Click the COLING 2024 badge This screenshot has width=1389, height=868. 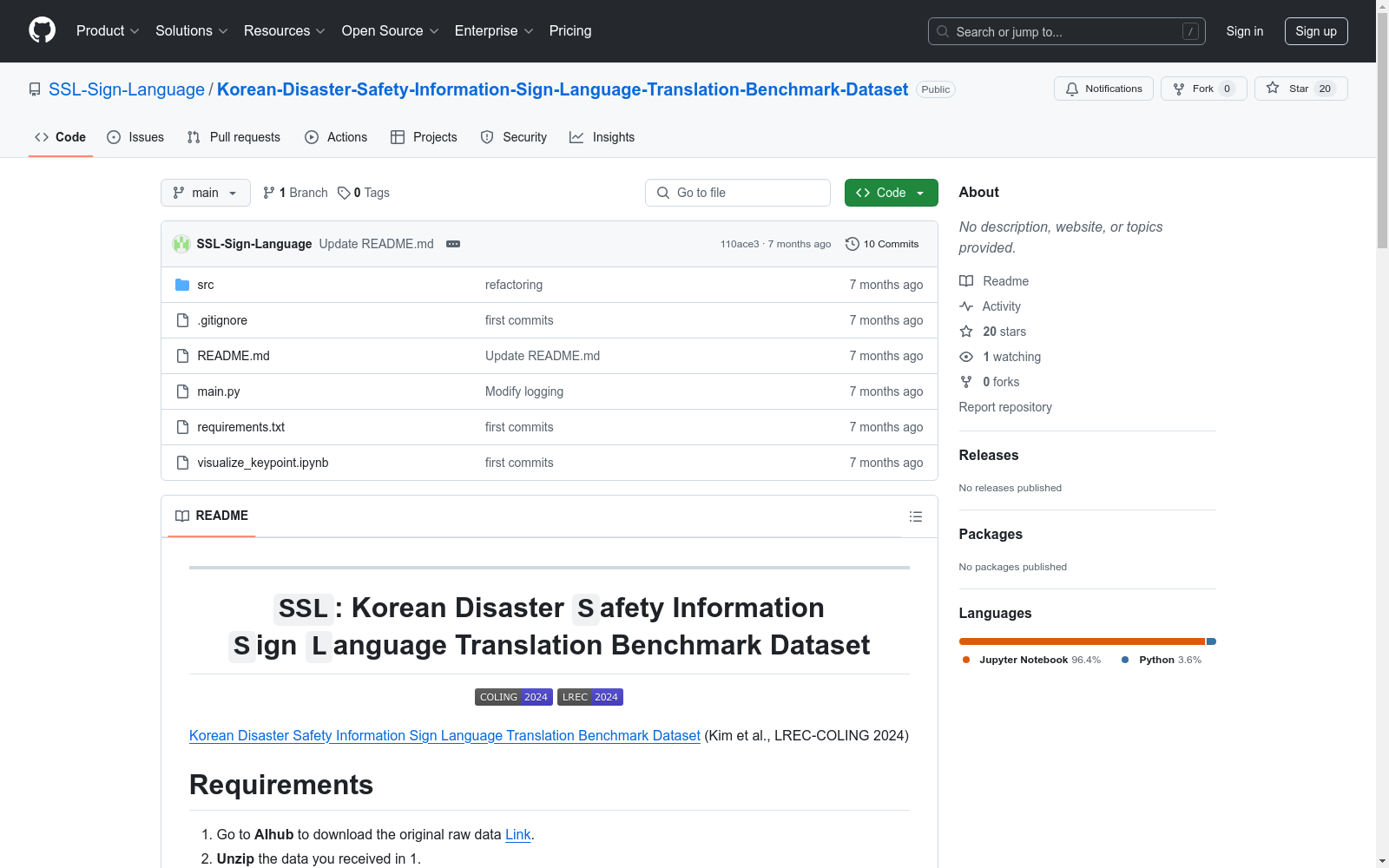click(513, 697)
